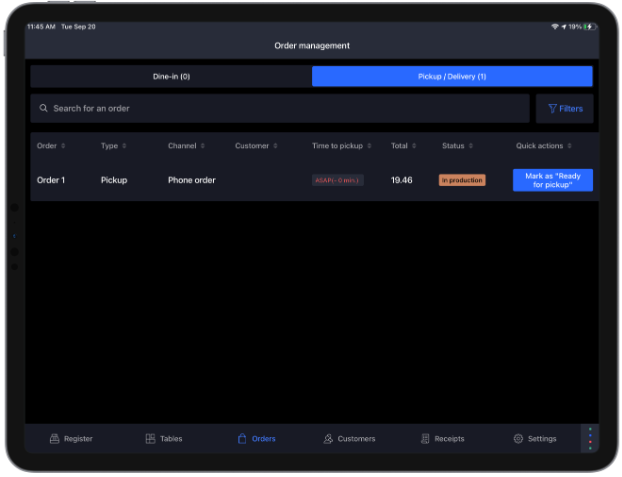
Task: Sort orders by Status column
Action: point(457,146)
